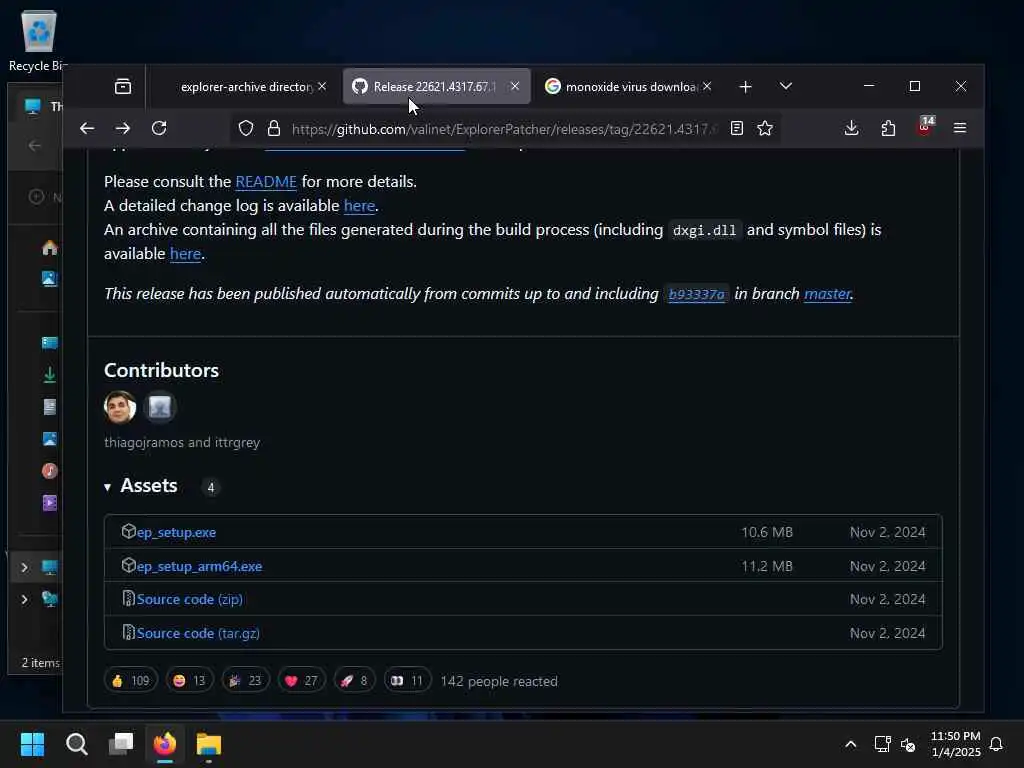
Task: Switch to explorer-archive directory tab
Action: point(246,86)
